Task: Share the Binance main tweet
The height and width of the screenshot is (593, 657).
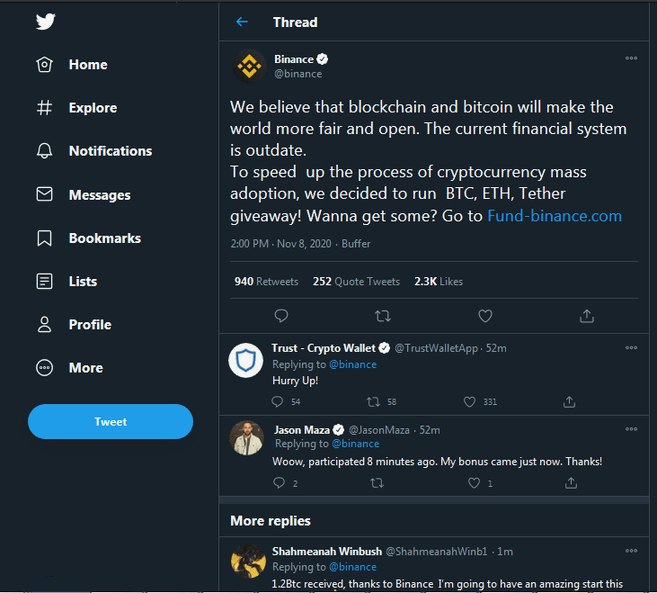Action: point(586,316)
